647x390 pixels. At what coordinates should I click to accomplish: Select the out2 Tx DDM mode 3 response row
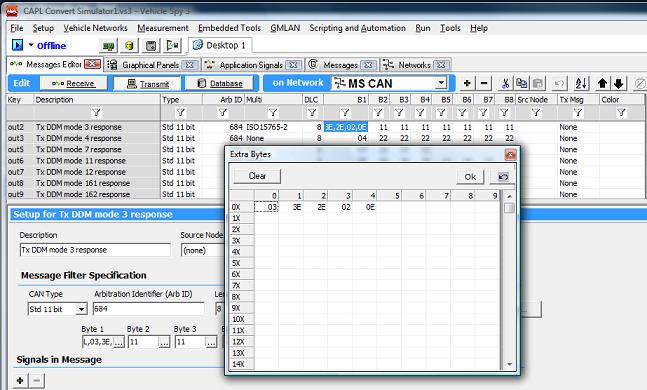(325, 127)
